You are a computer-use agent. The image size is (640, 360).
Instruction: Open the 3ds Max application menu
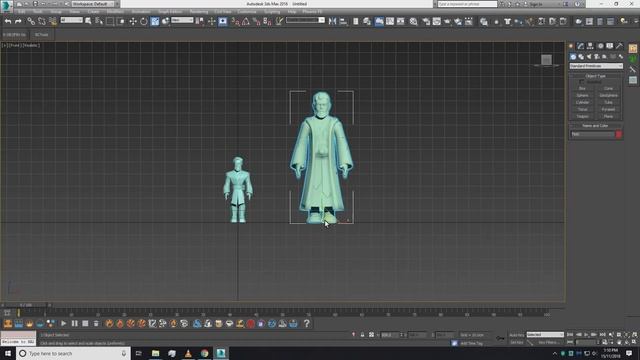[6, 5]
